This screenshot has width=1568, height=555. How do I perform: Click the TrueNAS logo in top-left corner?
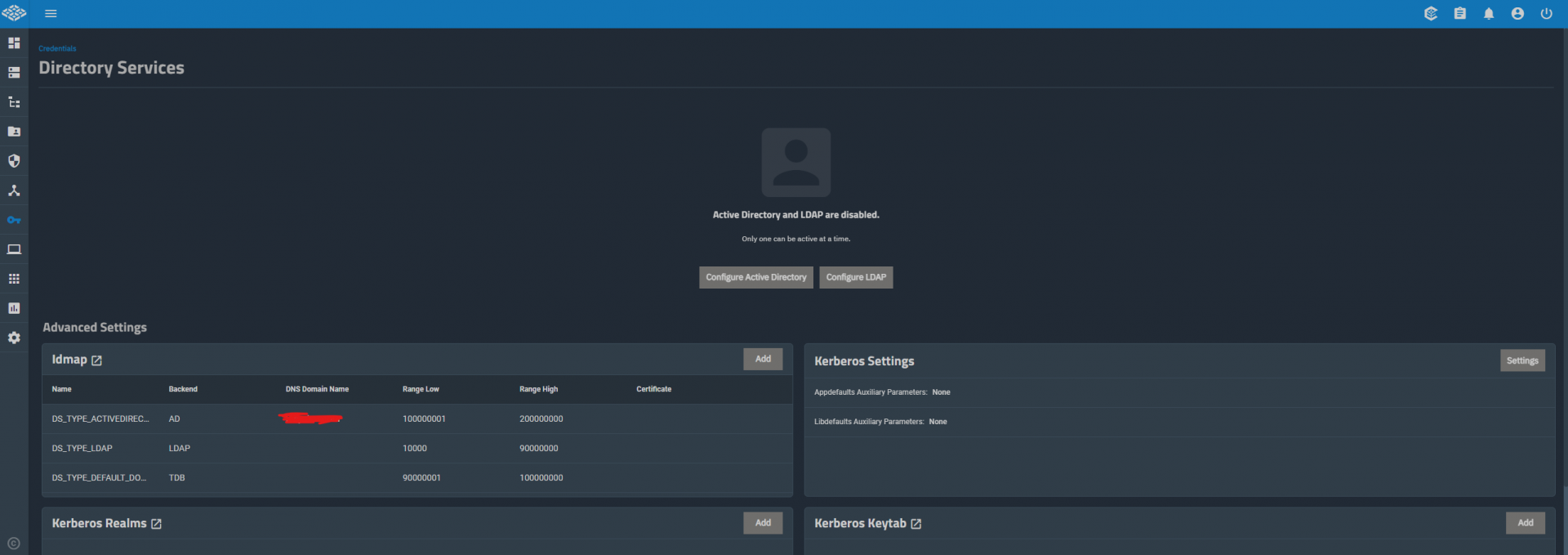(x=14, y=13)
